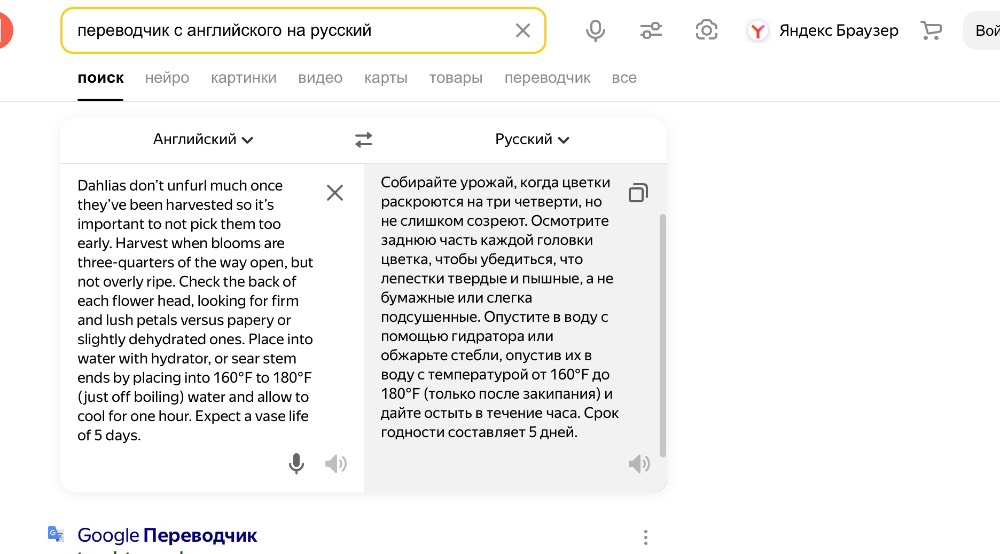The width and height of the screenshot is (1000, 554).
Task: Switch to the переводчик tab
Action: tap(547, 78)
